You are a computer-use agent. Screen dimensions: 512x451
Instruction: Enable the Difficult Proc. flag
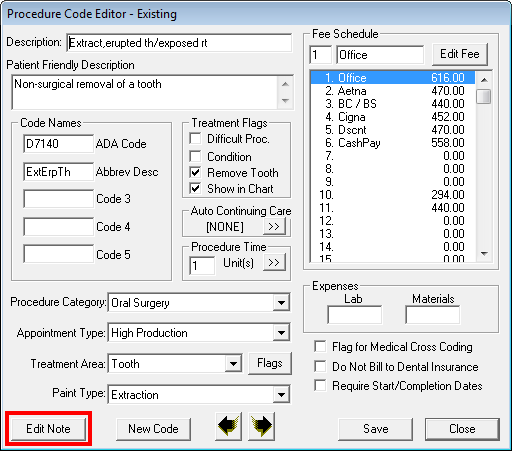tap(195, 138)
